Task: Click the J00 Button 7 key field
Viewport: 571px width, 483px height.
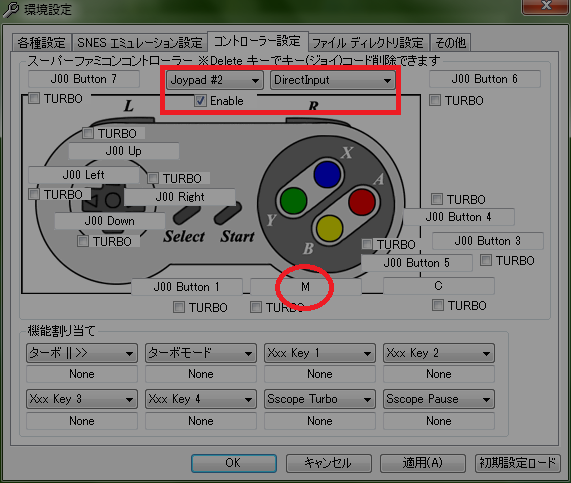Action: pyautogui.click(x=84, y=79)
